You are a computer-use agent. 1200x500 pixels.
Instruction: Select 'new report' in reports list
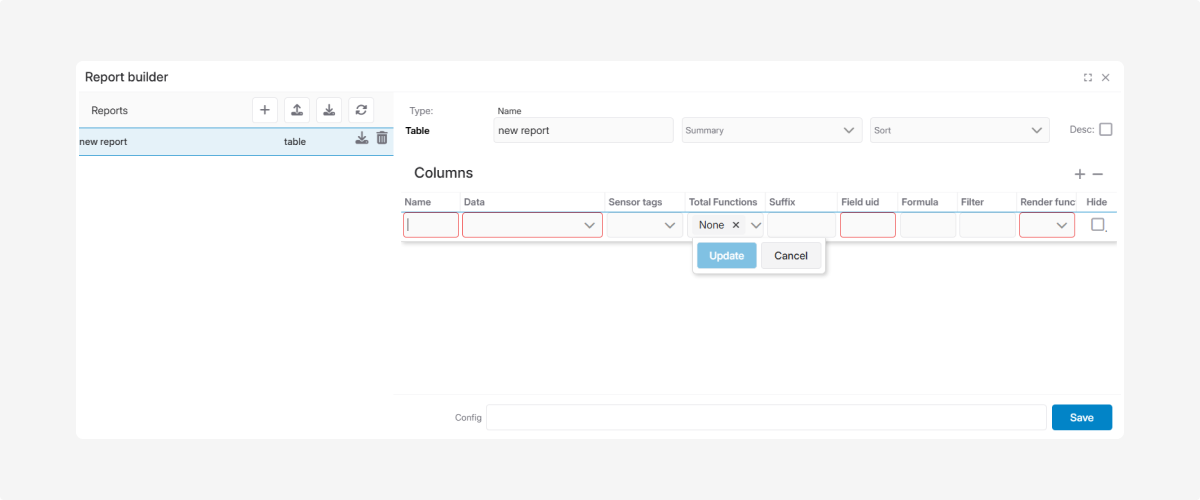(180, 142)
